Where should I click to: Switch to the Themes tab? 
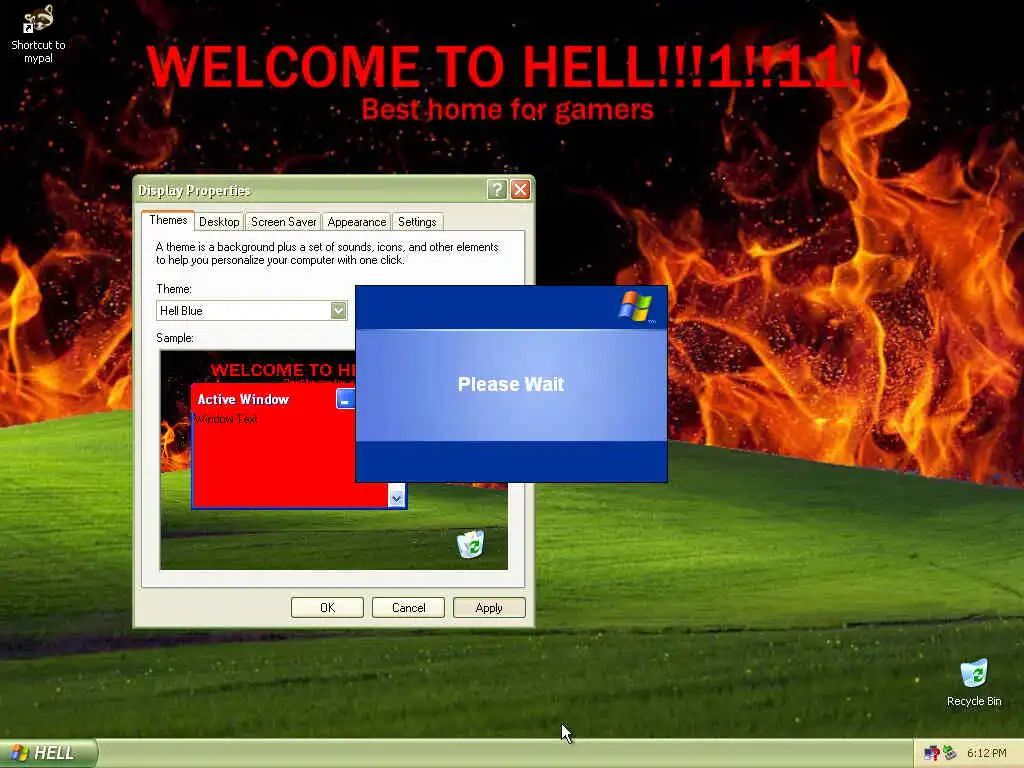pos(168,220)
